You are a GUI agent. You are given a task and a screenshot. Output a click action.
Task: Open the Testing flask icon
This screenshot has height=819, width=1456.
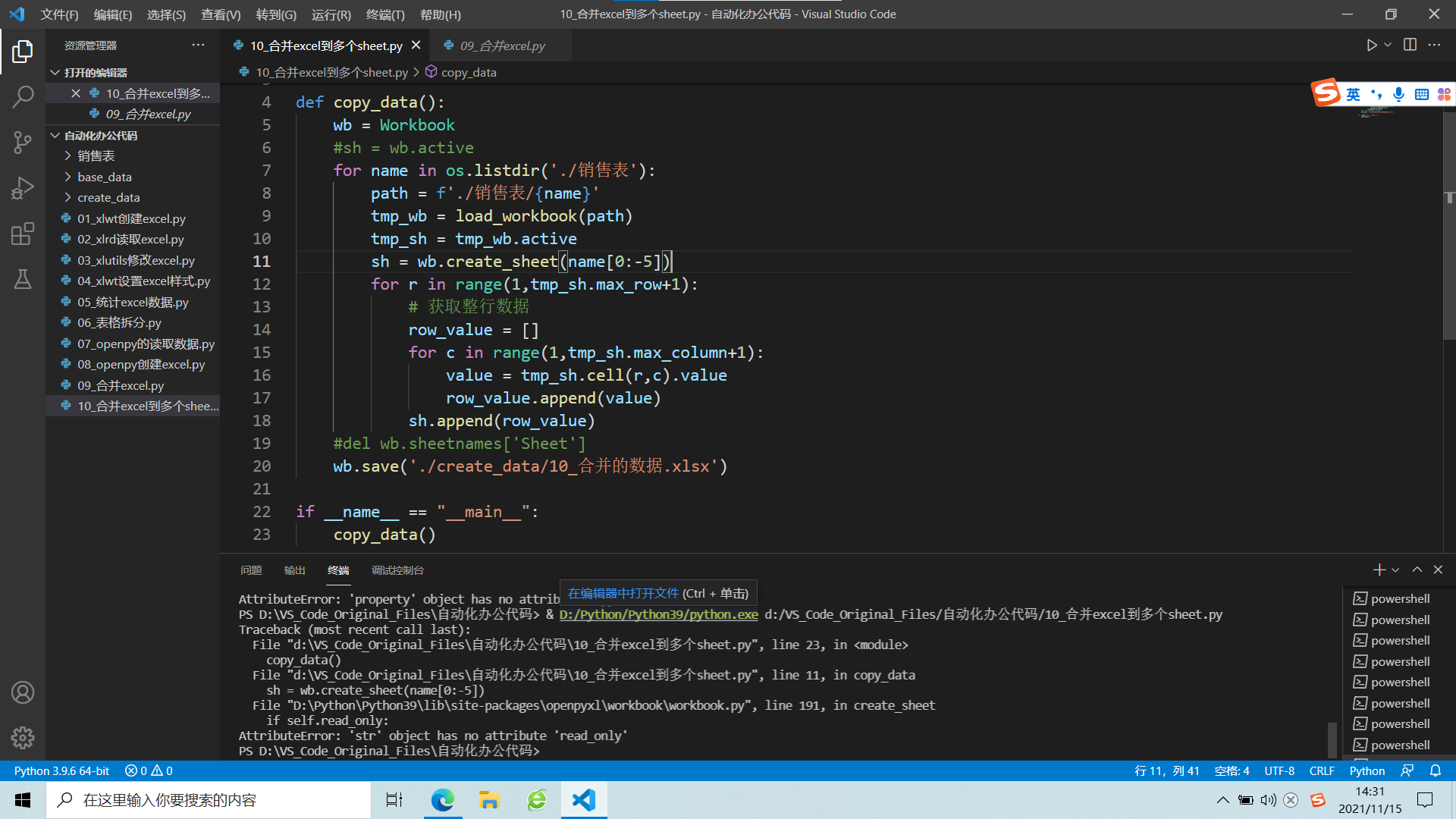tap(23, 278)
